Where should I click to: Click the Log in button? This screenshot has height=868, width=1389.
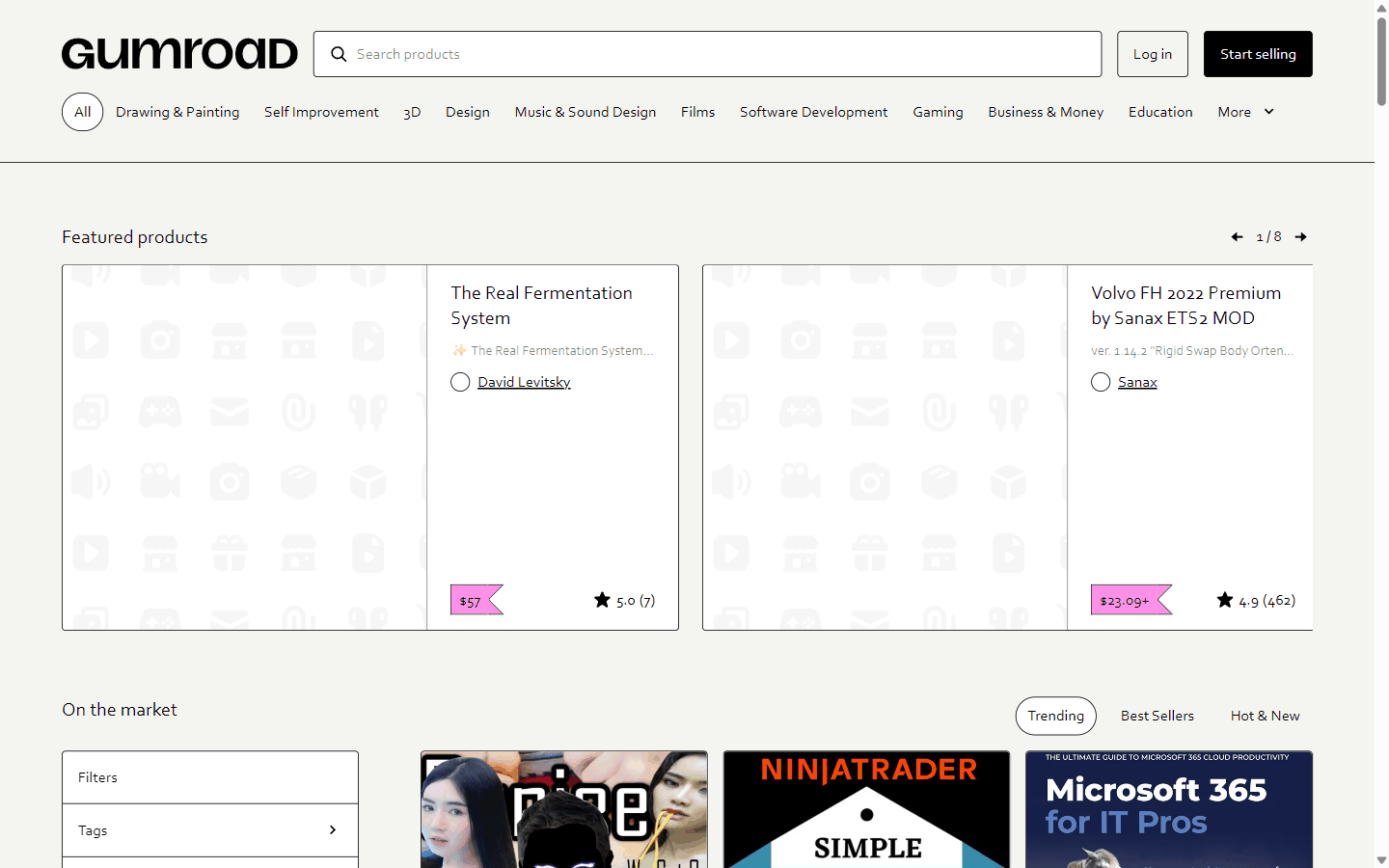[1153, 54]
